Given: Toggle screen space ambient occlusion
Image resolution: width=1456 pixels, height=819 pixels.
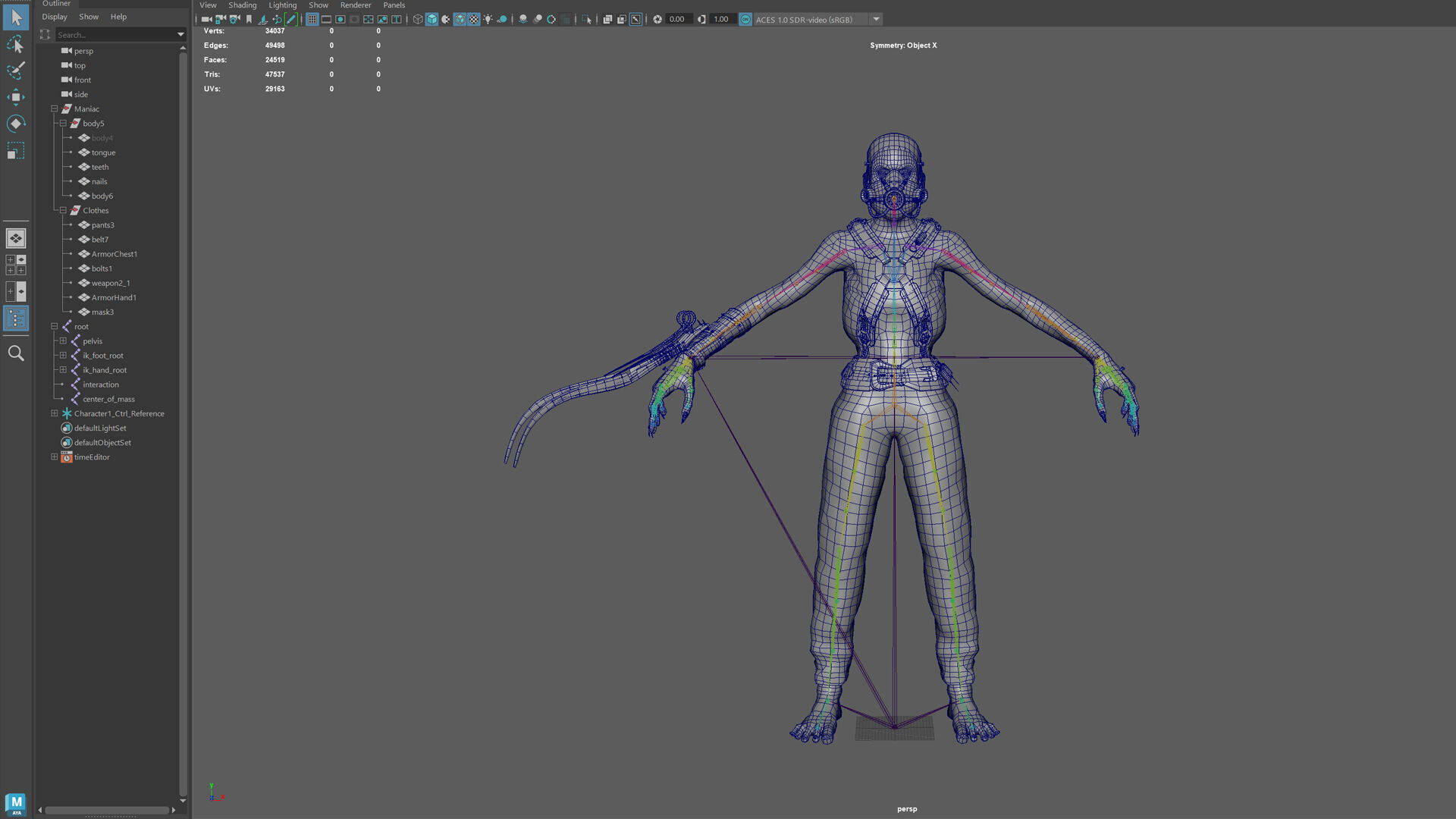Looking at the screenshot, I should pos(523,19).
